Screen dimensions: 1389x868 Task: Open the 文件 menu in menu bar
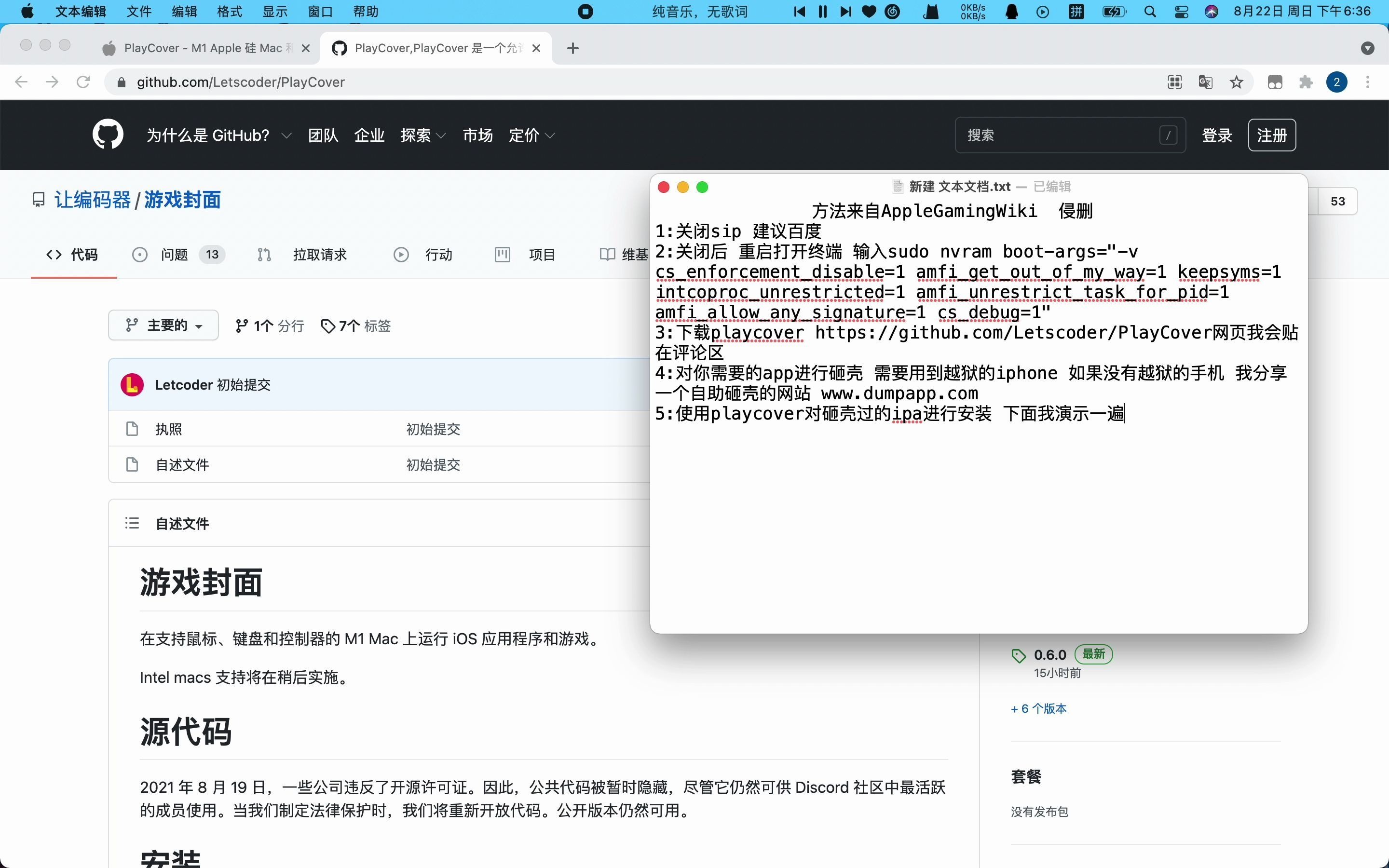click(138, 12)
